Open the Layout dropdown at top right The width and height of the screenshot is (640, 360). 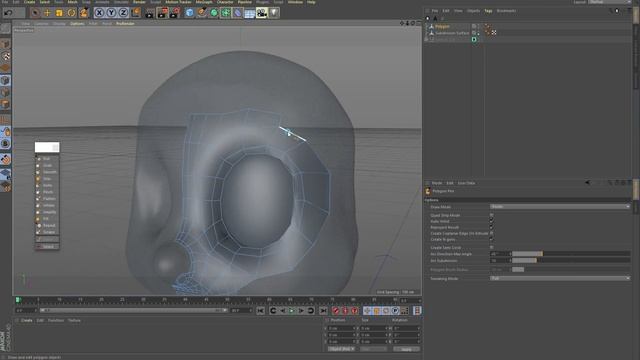(610, 2)
